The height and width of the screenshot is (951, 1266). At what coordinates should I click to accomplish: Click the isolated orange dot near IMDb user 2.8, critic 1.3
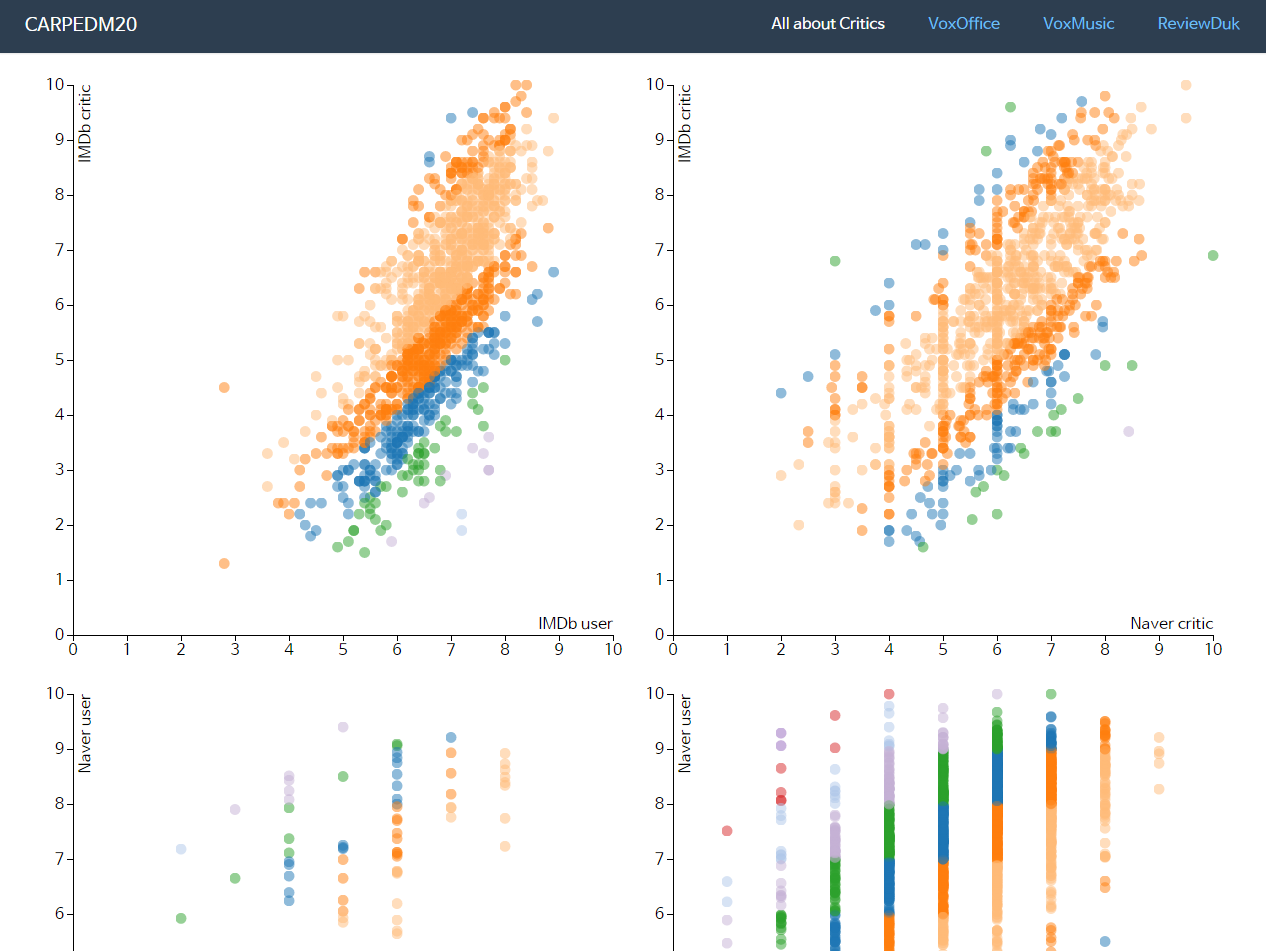coord(224,564)
